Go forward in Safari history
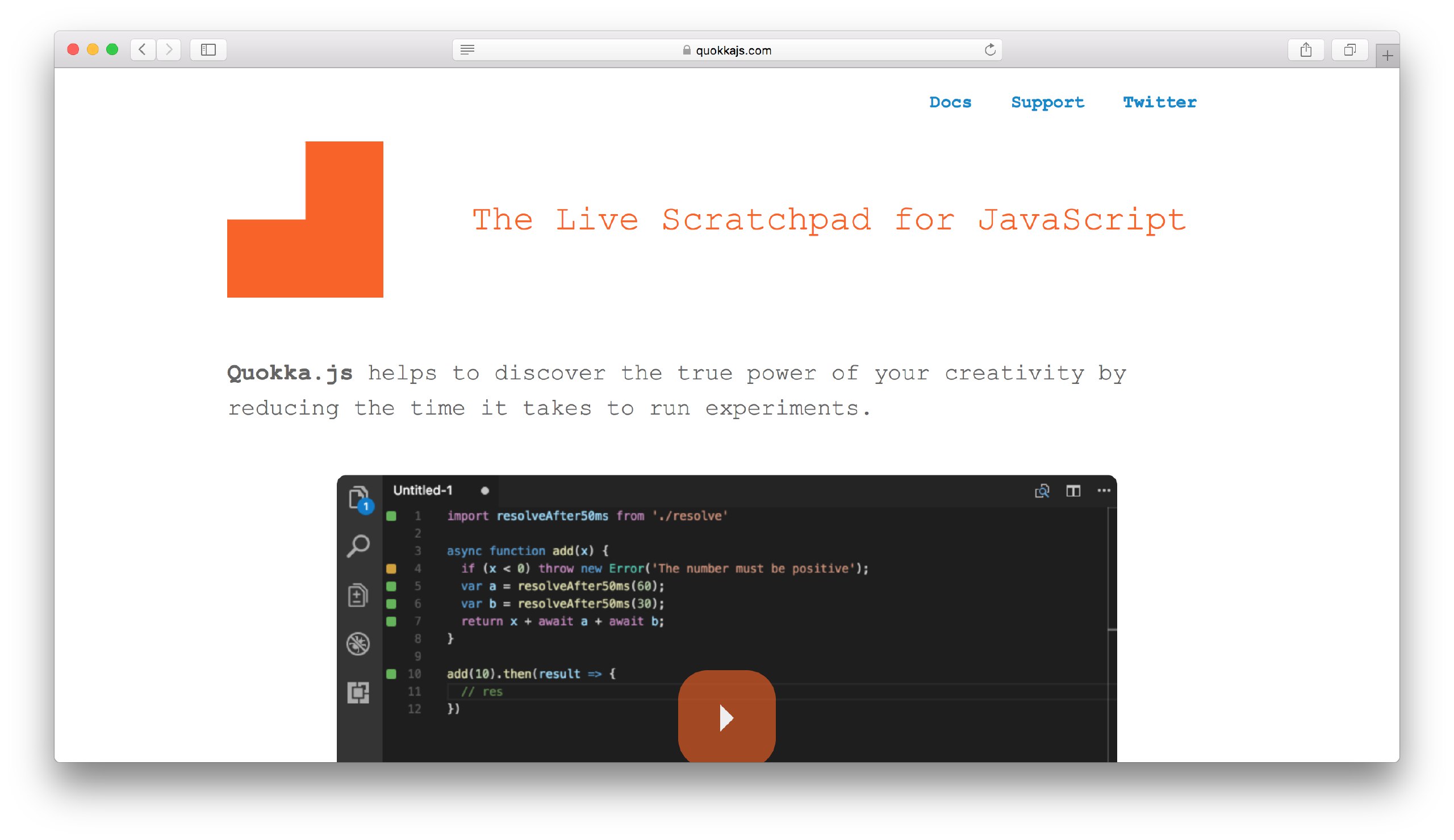 click(169, 49)
